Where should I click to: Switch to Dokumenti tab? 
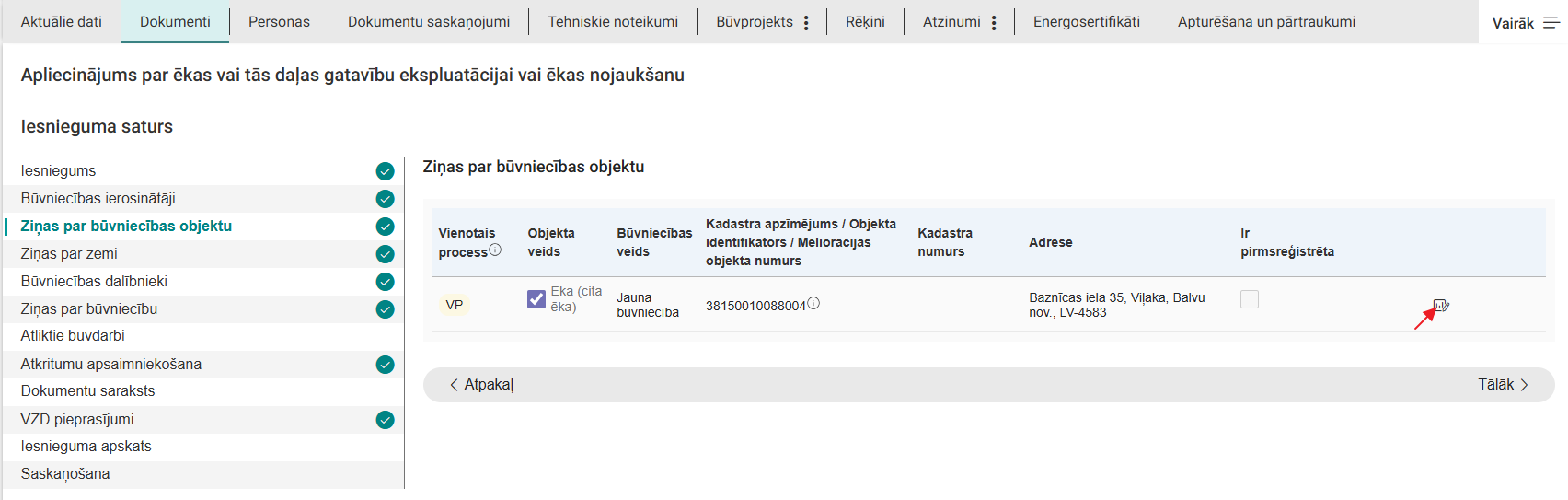tap(175, 21)
